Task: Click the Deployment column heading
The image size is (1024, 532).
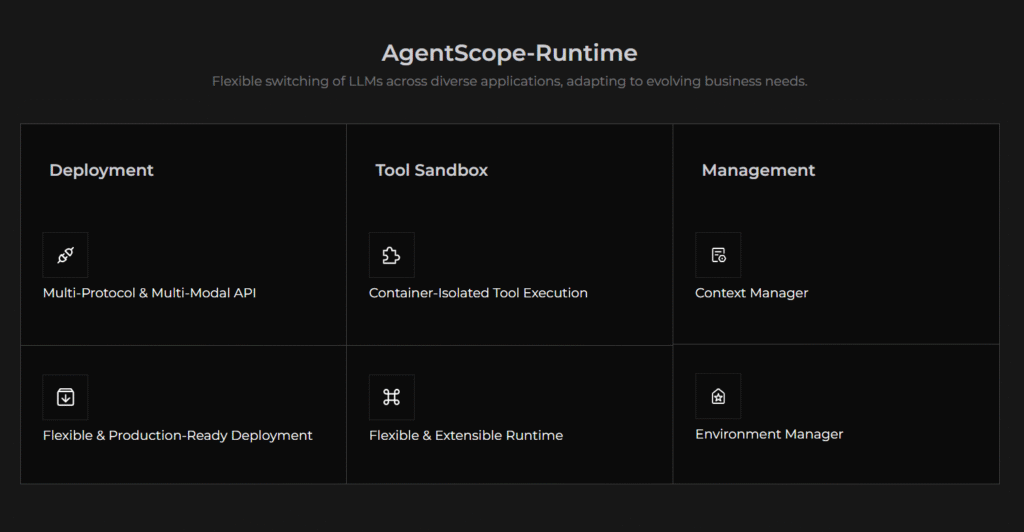Action: [101, 170]
